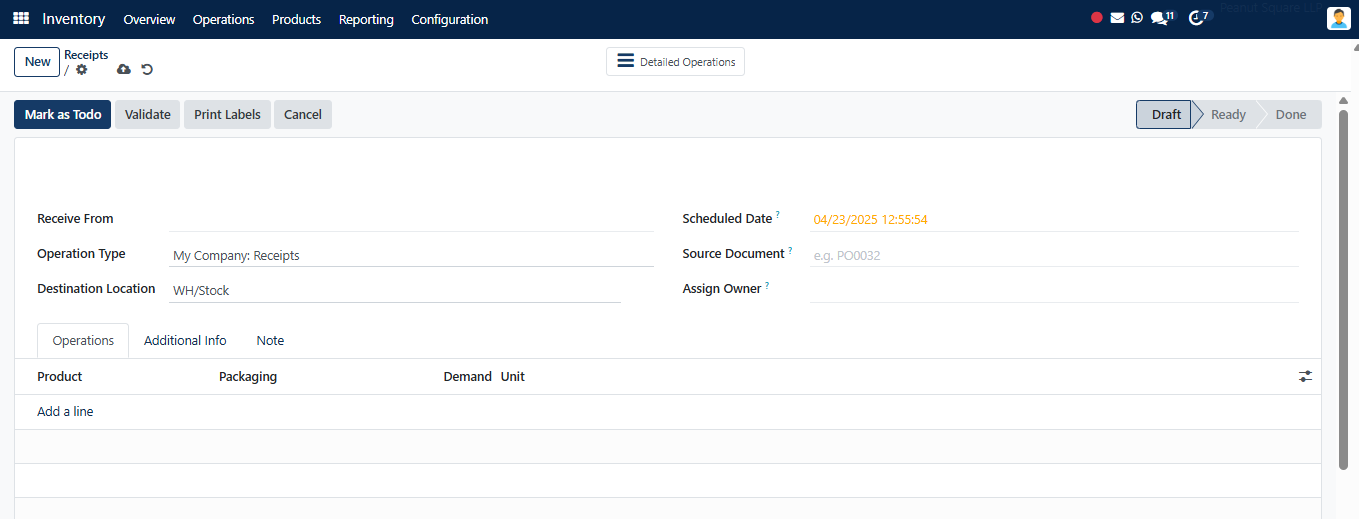This screenshot has height=519, width=1359.
Task: Click the Source Document input field
Action: [1054, 255]
